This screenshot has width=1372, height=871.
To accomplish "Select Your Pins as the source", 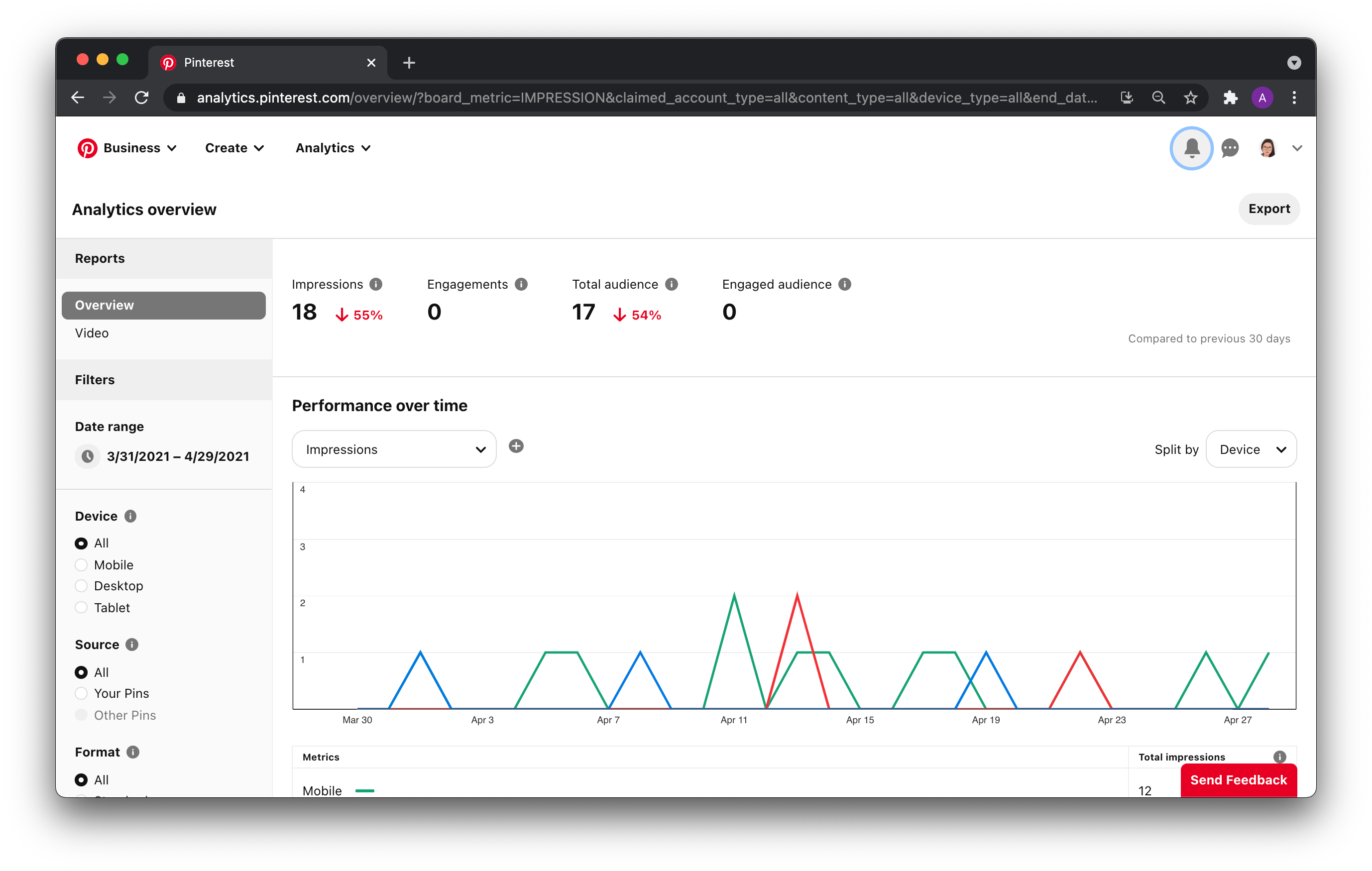I will click(x=81, y=693).
